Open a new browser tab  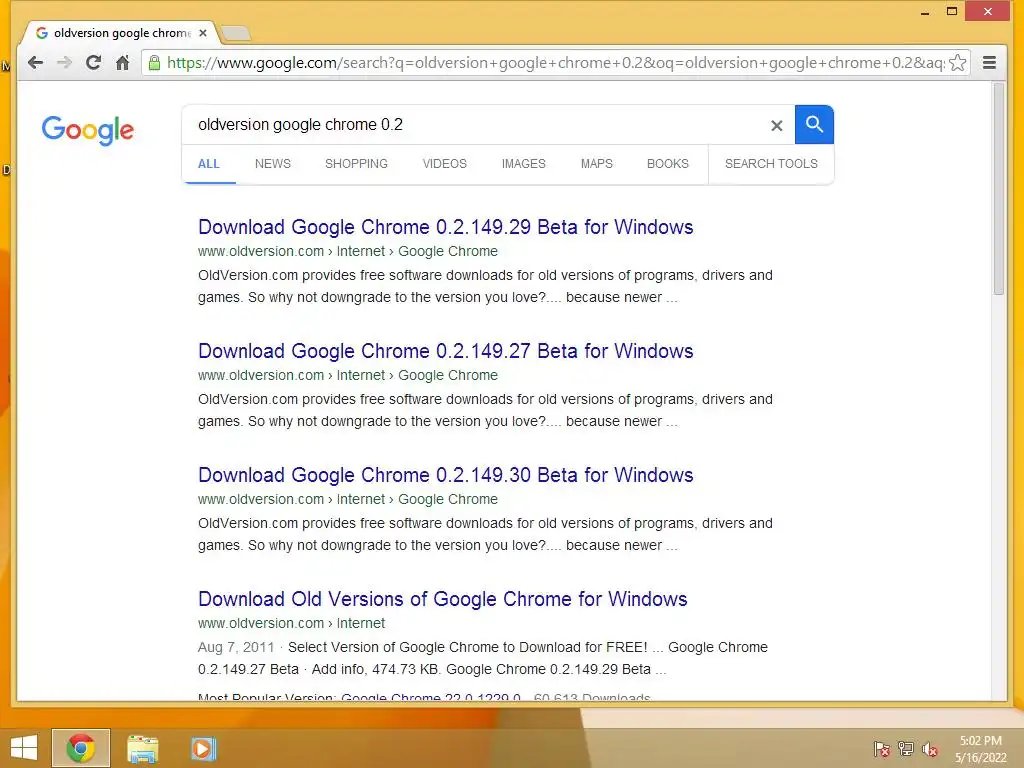coord(236,33)
